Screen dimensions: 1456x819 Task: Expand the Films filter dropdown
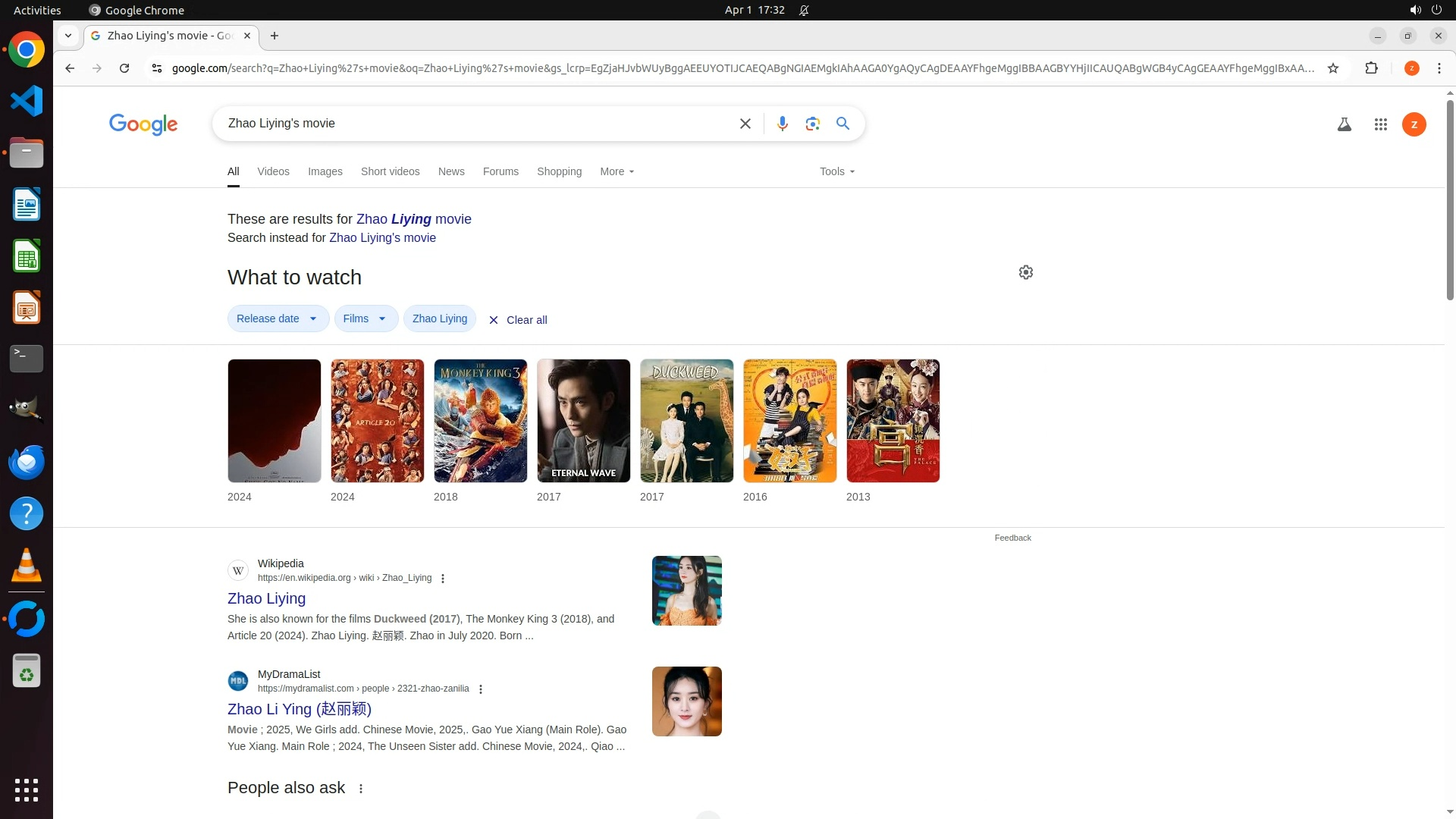coord(366,318)
